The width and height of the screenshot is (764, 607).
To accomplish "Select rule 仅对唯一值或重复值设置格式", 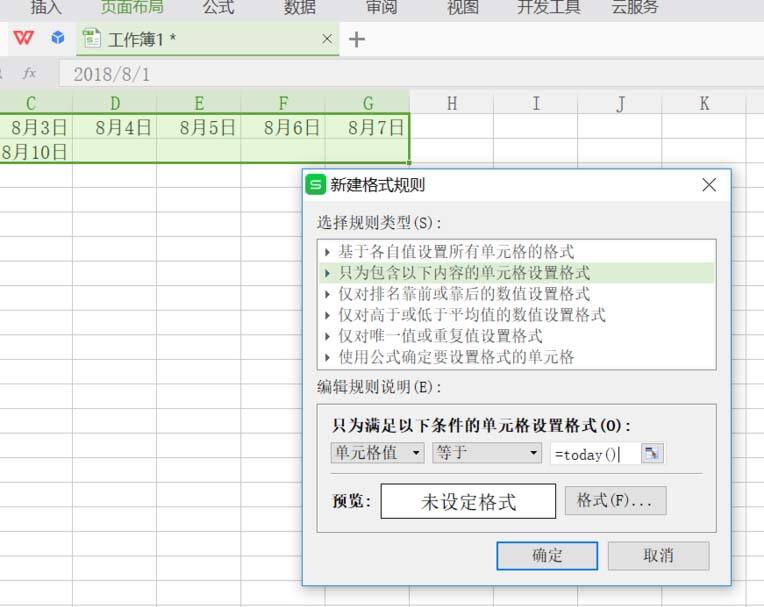I will (x=517, y=336).
